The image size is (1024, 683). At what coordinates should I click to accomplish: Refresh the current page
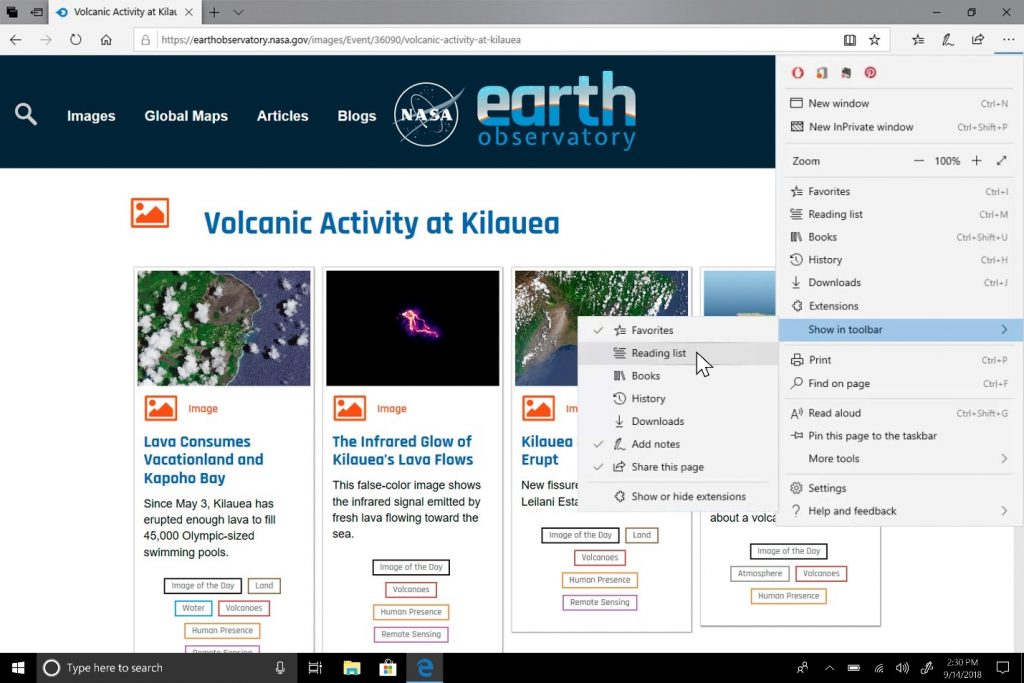tap(76, 40)
